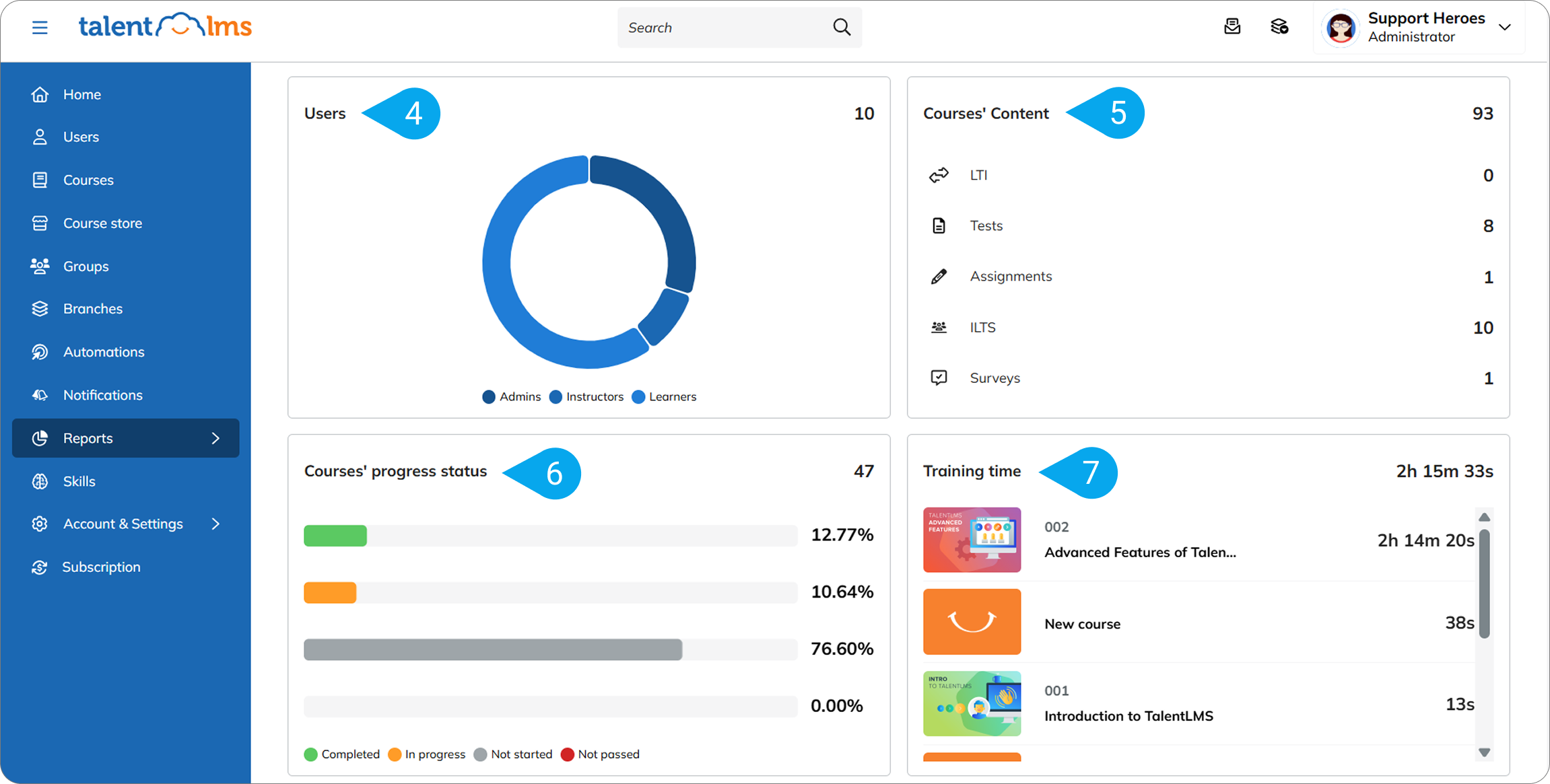
Task: Click the Completed legend item
Action: tap(342, 754)
